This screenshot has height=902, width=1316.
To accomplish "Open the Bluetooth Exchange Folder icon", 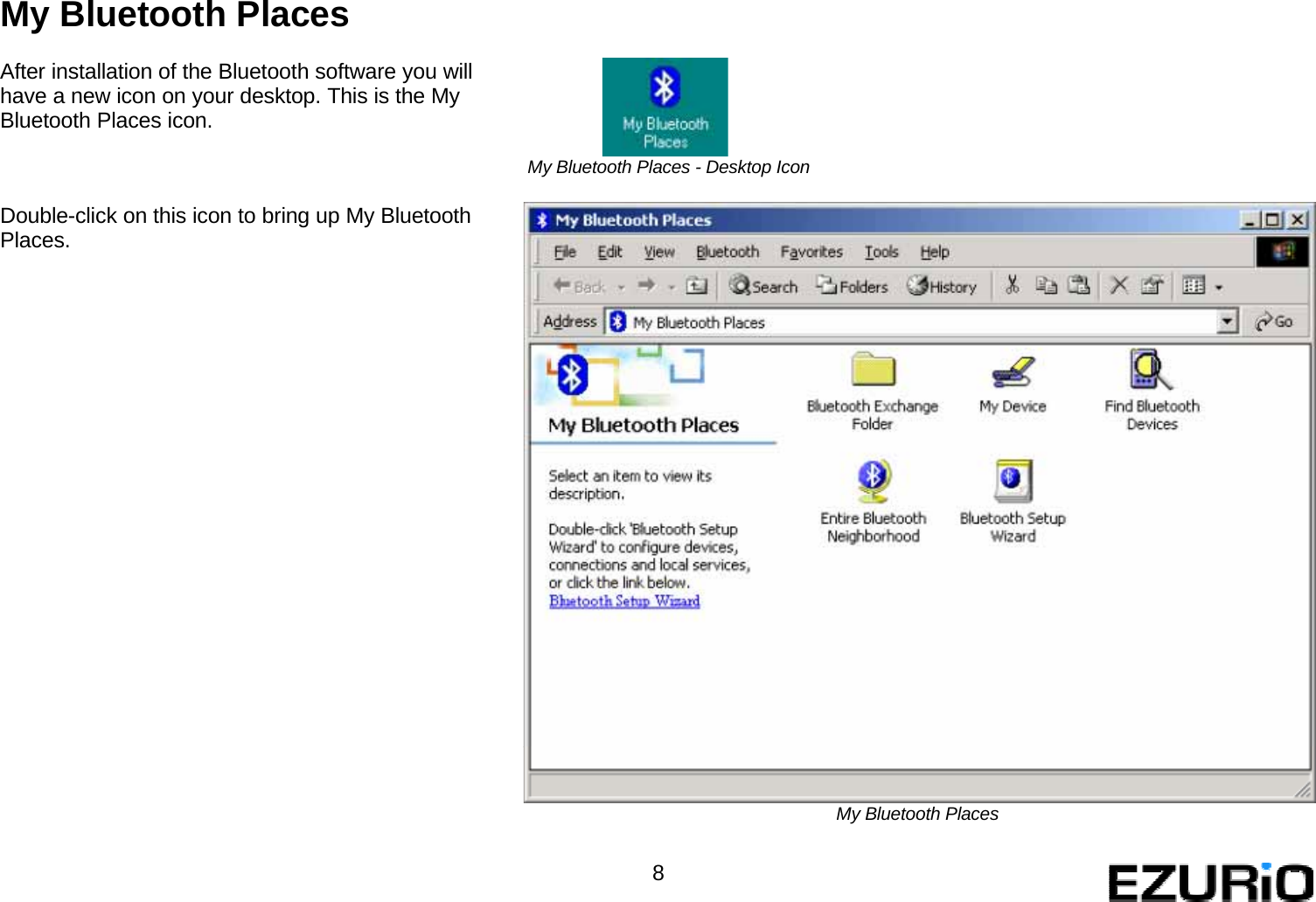I will tap(873, 391).
